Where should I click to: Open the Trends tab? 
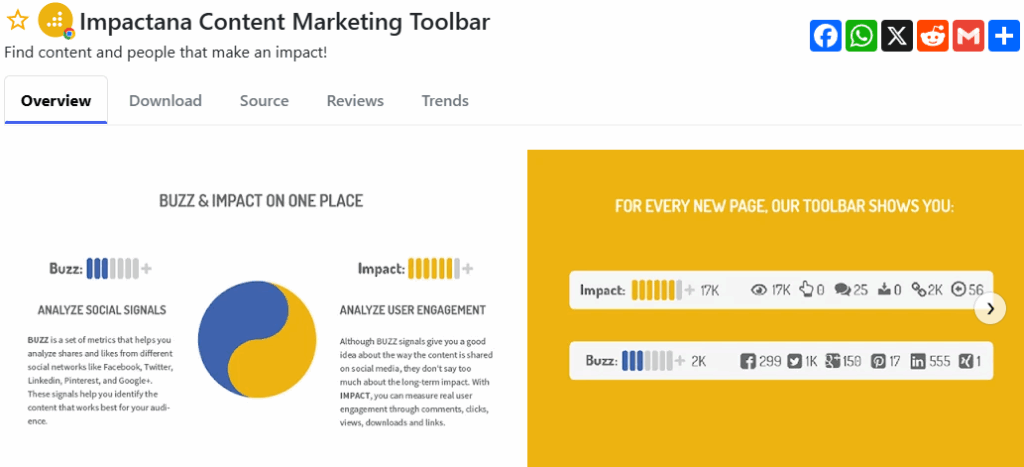click(x=445, y=101)
